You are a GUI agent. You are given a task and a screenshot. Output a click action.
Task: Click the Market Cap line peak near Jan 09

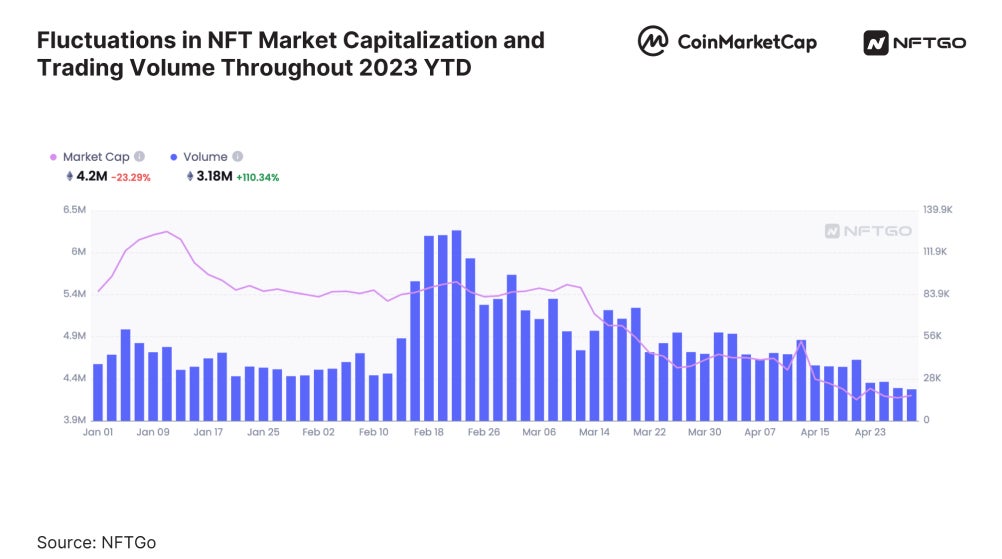point(167,232)
